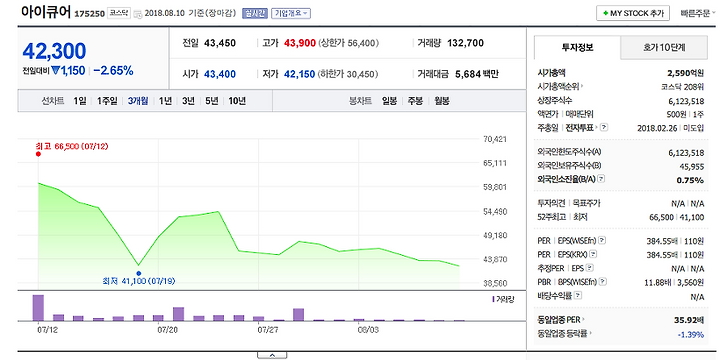Click the red 최고 66,500 point on chart
The image size is (720, 360).
(38, 154)
